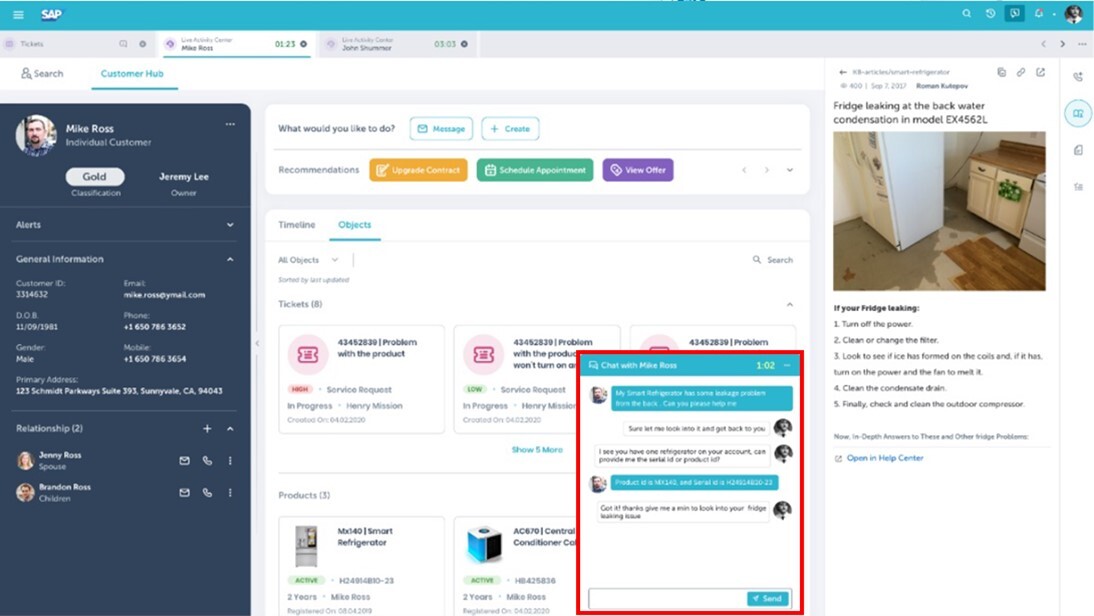Open the hamburger navigation menu
The image size is (1094, 616).
[18, 15]
